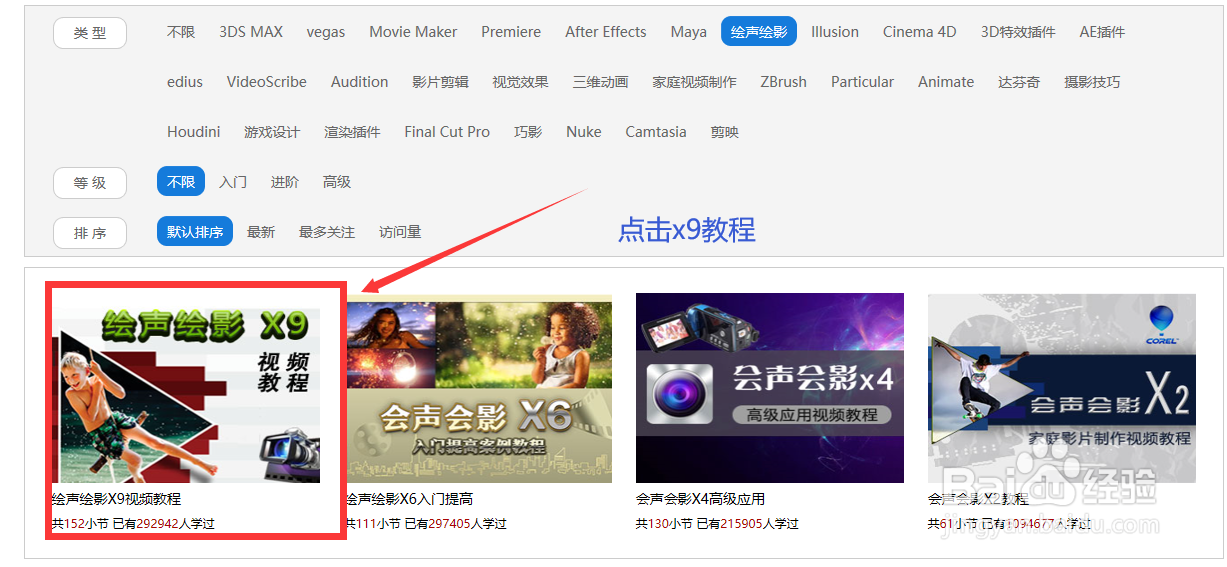Click 共152小节 已有292942人学过 text

coord(133,523)
